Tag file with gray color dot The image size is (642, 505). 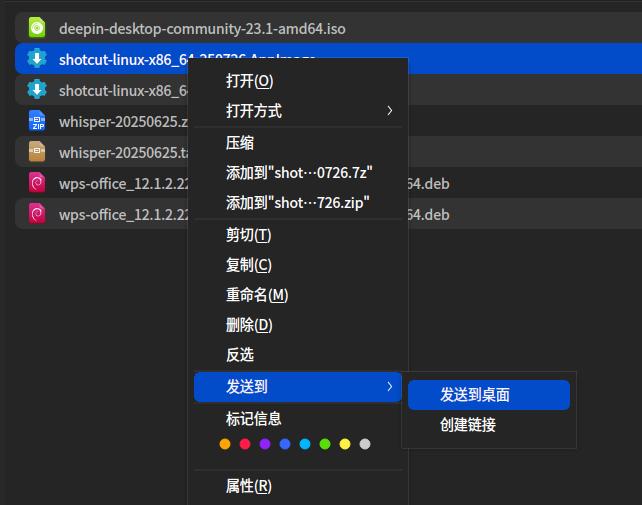pyautogui.click(x=365, y=444)
